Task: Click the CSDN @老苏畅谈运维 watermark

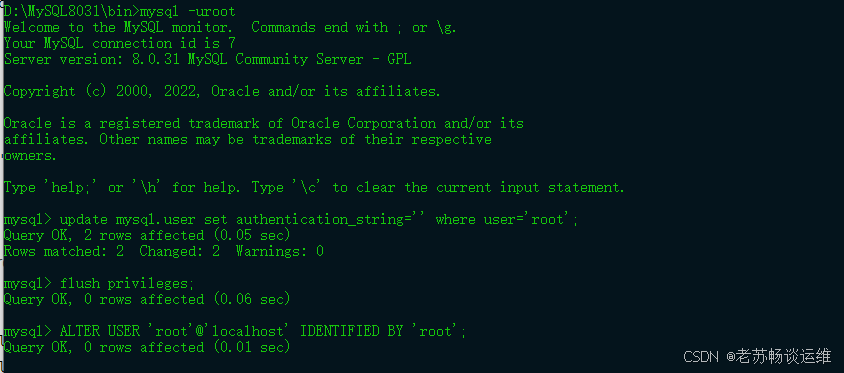Action: pos(757,356)
